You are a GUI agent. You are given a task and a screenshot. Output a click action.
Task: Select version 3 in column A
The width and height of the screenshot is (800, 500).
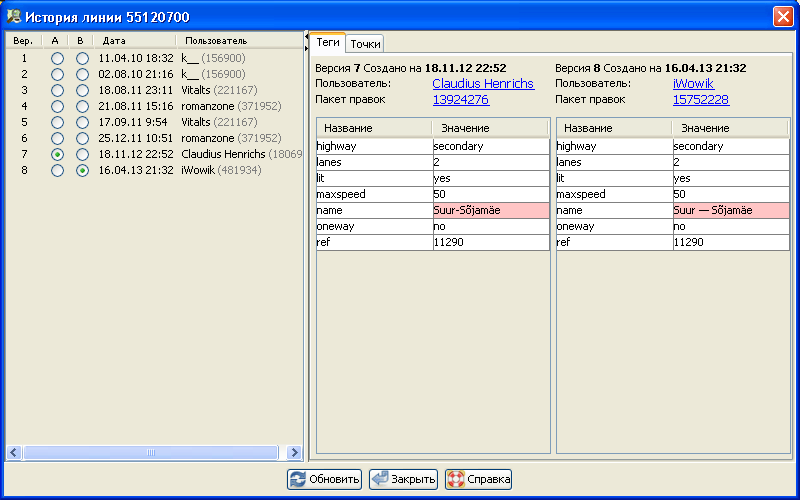(x=58, y=91)
